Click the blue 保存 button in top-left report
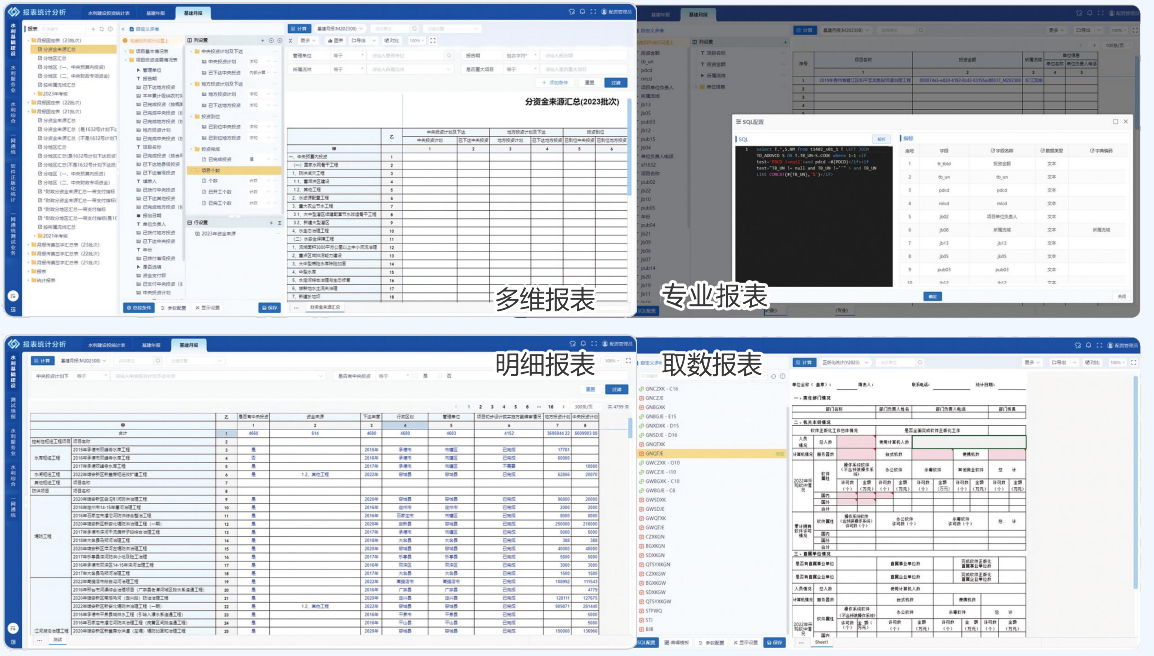The height and width of the screenshot is (656, 1154). [267, 308]
